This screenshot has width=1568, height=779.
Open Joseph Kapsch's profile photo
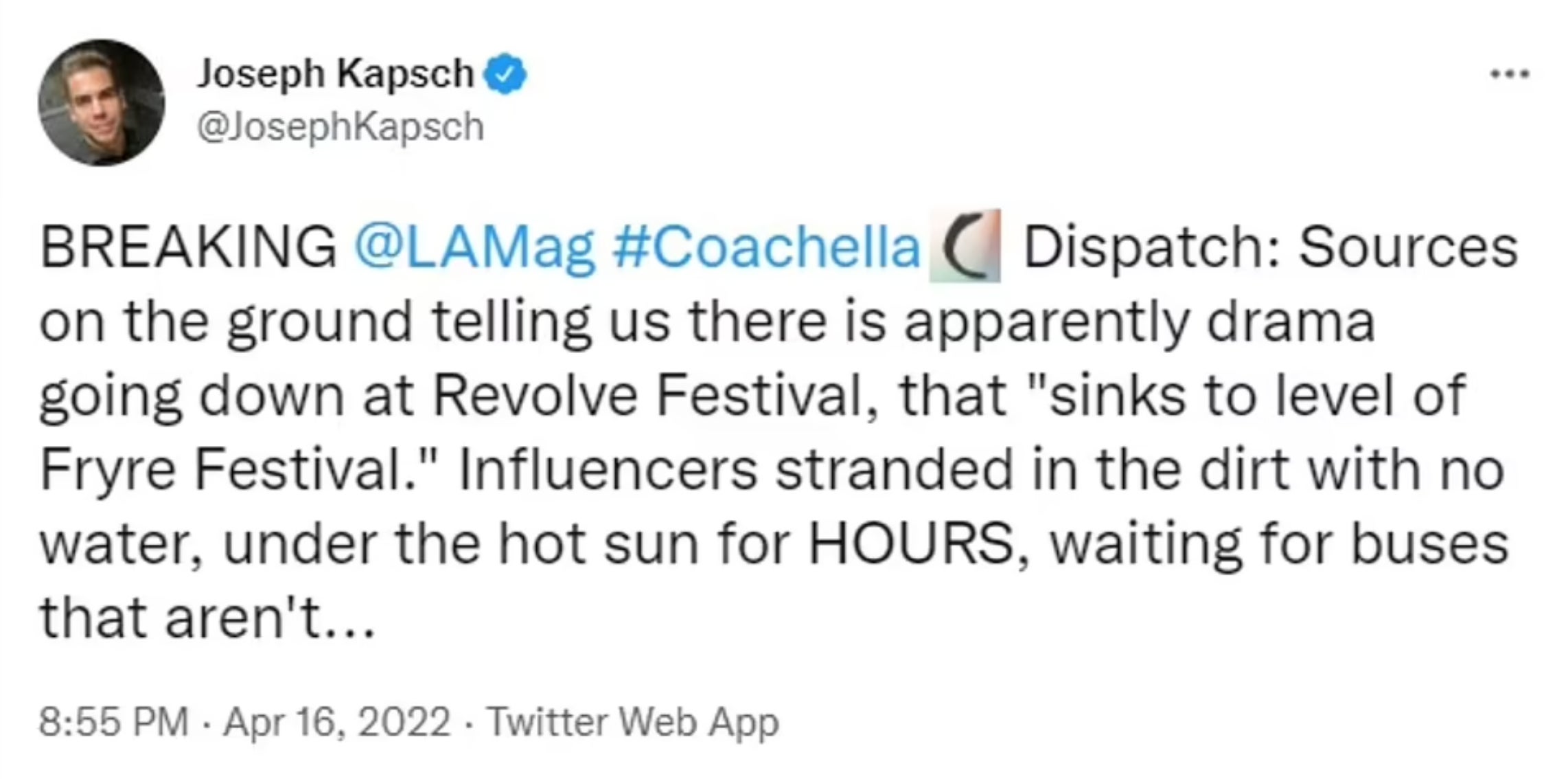pyautogui.click(x=102, y=102)
